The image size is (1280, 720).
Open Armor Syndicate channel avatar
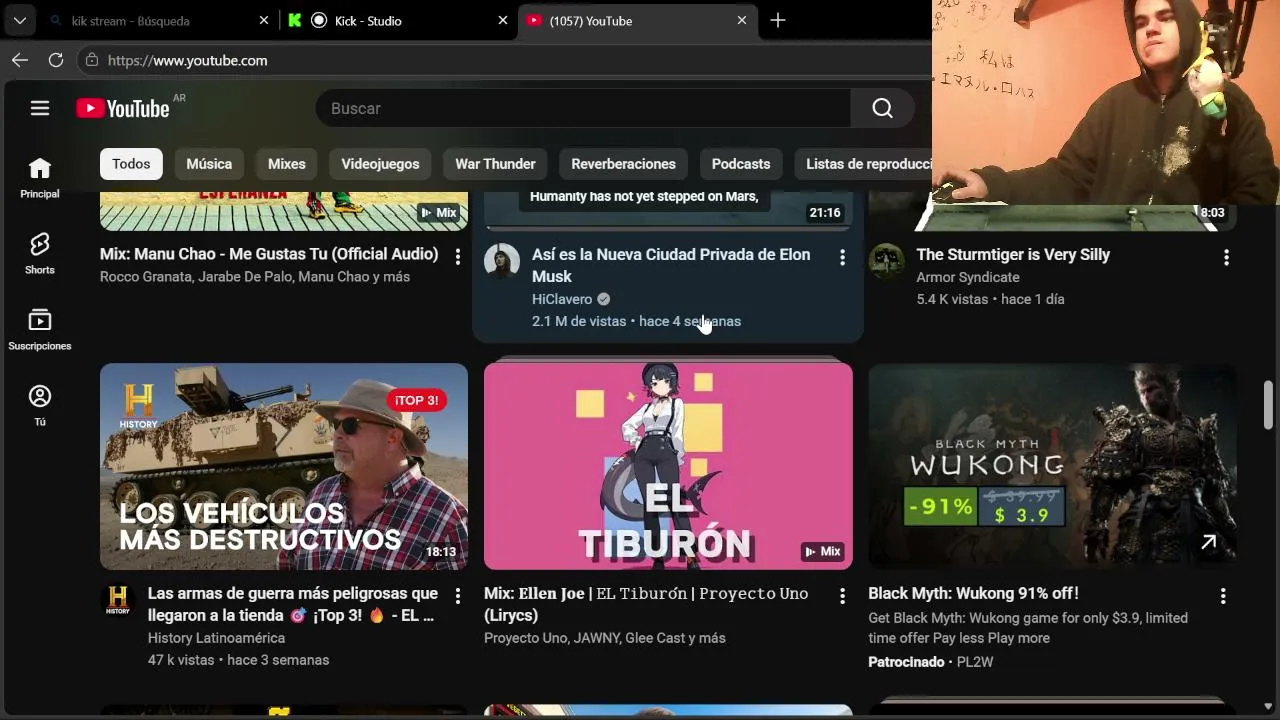886,262
